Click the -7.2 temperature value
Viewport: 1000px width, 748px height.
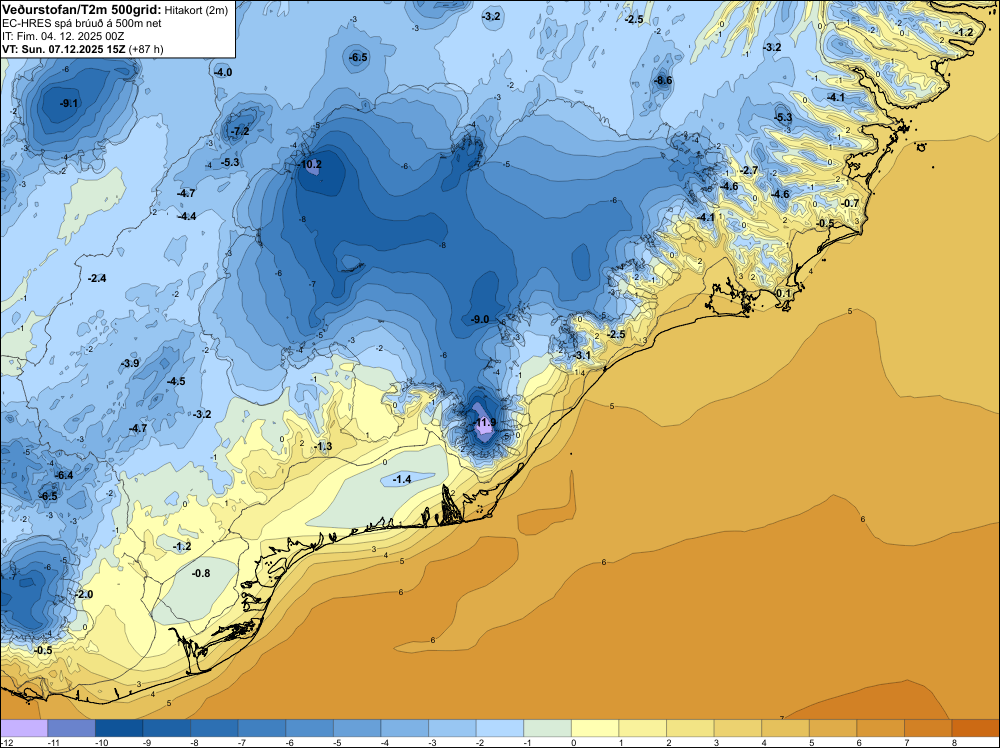click(x=240, y=131)
